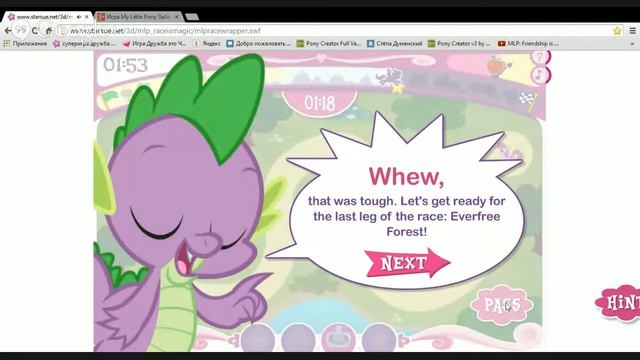Click the pony marker on the race progress bar

pyautogui.click(x=390, y=78)
